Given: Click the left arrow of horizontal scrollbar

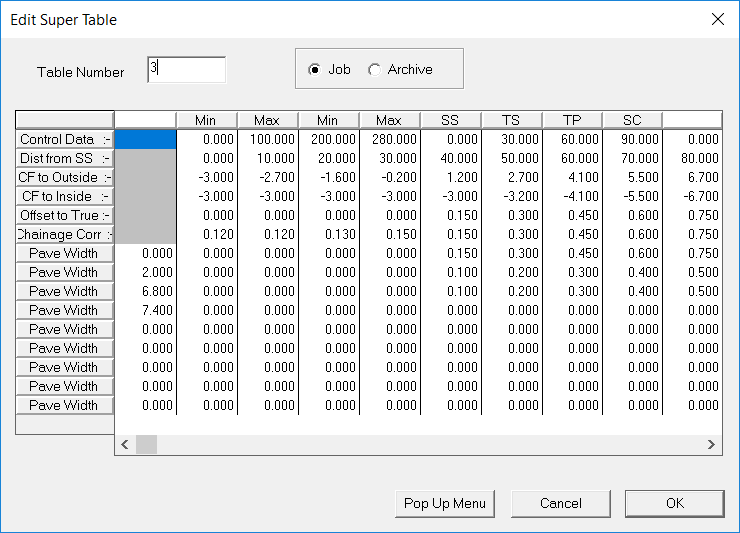Looking at the screenshot, I should [126, 444].
